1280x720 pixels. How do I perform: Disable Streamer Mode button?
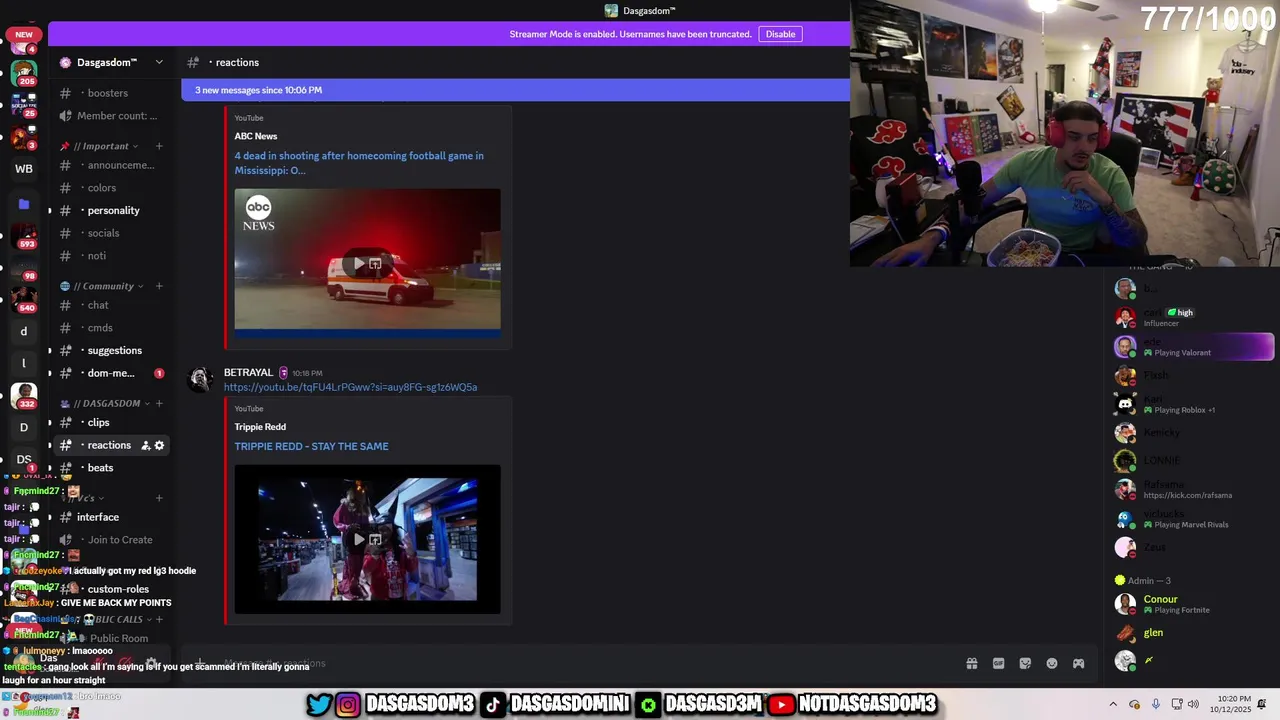[780, 34]
